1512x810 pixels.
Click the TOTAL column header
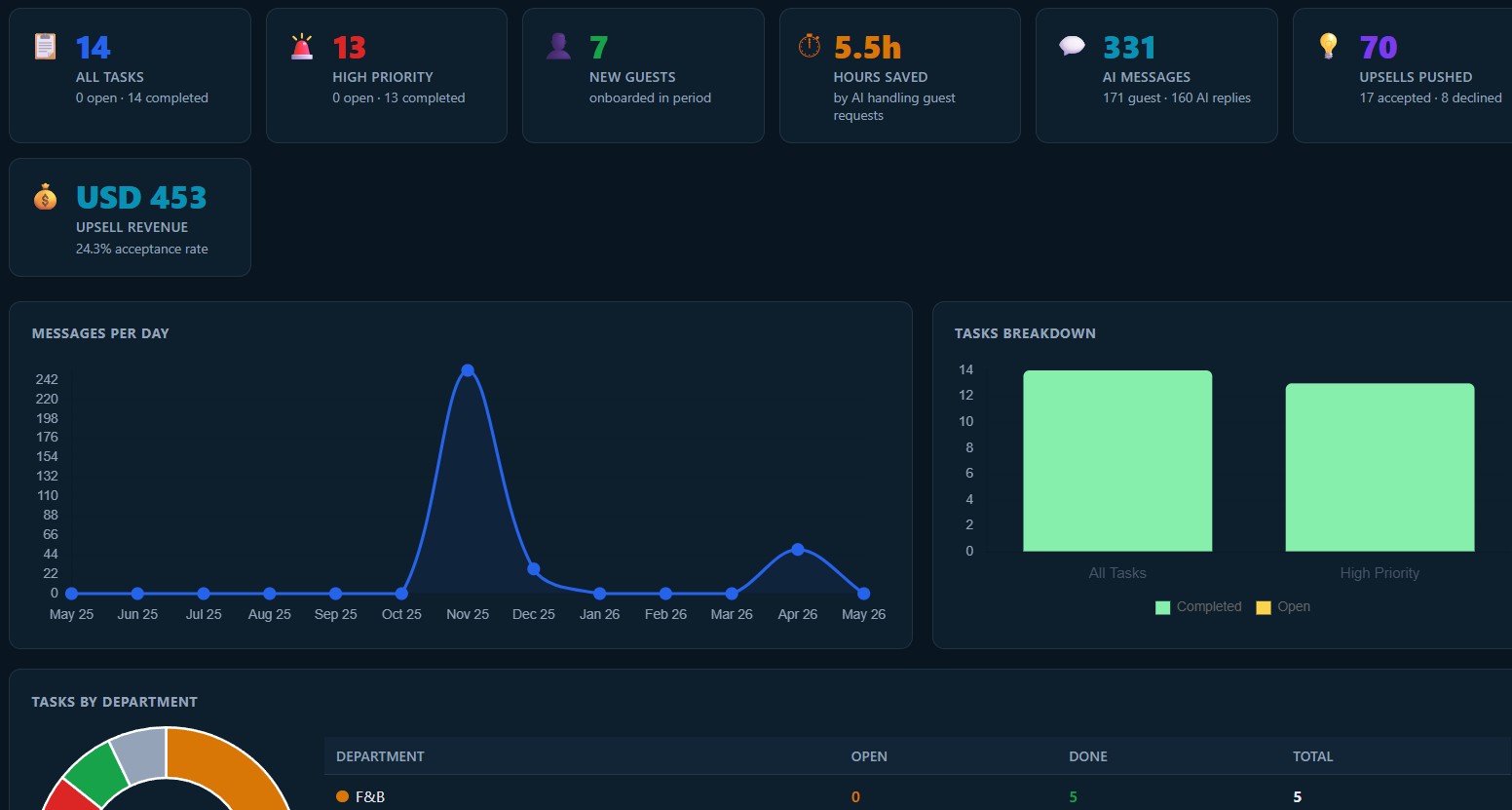coord(1313,756)
